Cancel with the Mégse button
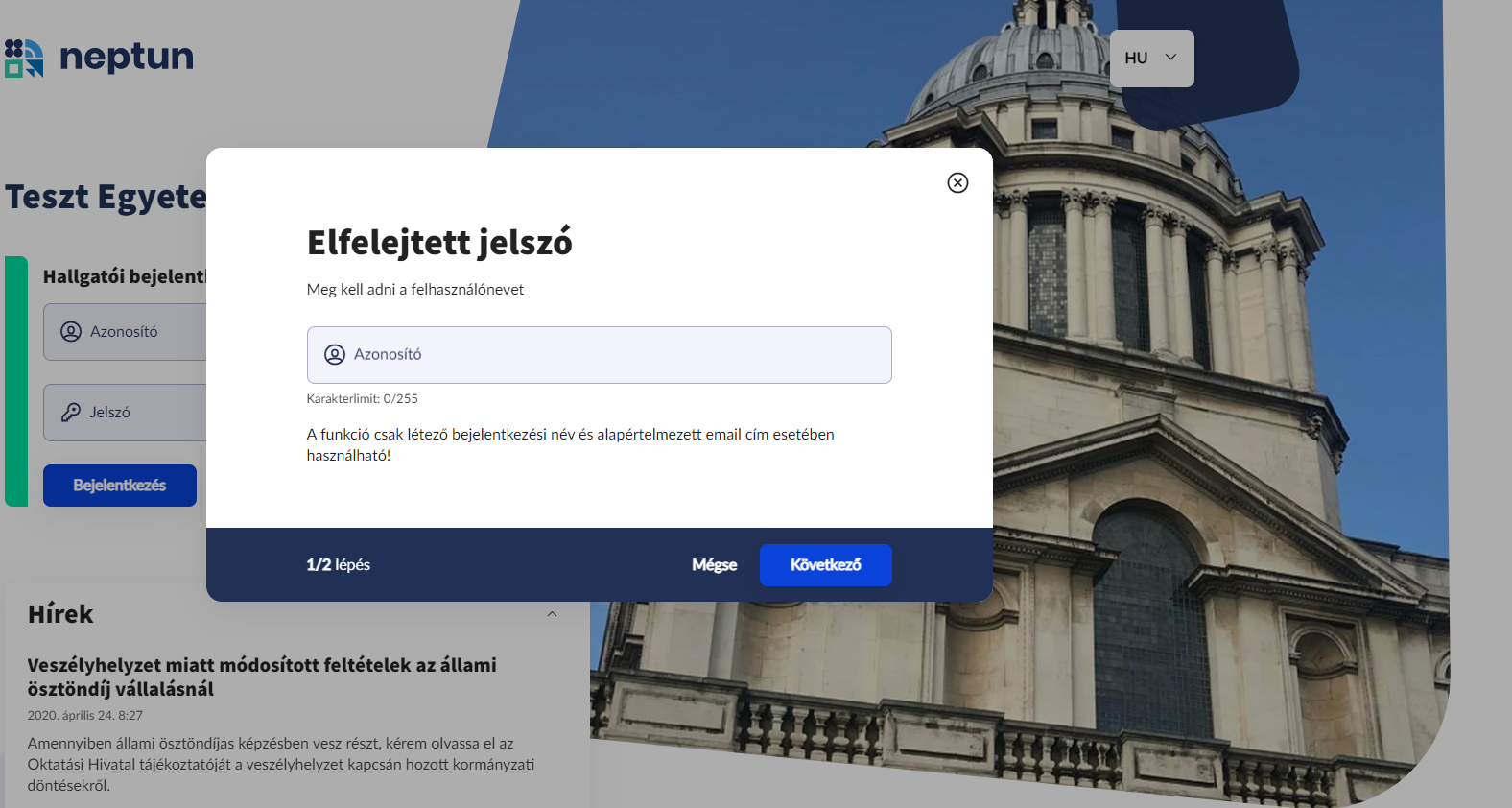Screen dimensions: 1512x808 point(714,565)
